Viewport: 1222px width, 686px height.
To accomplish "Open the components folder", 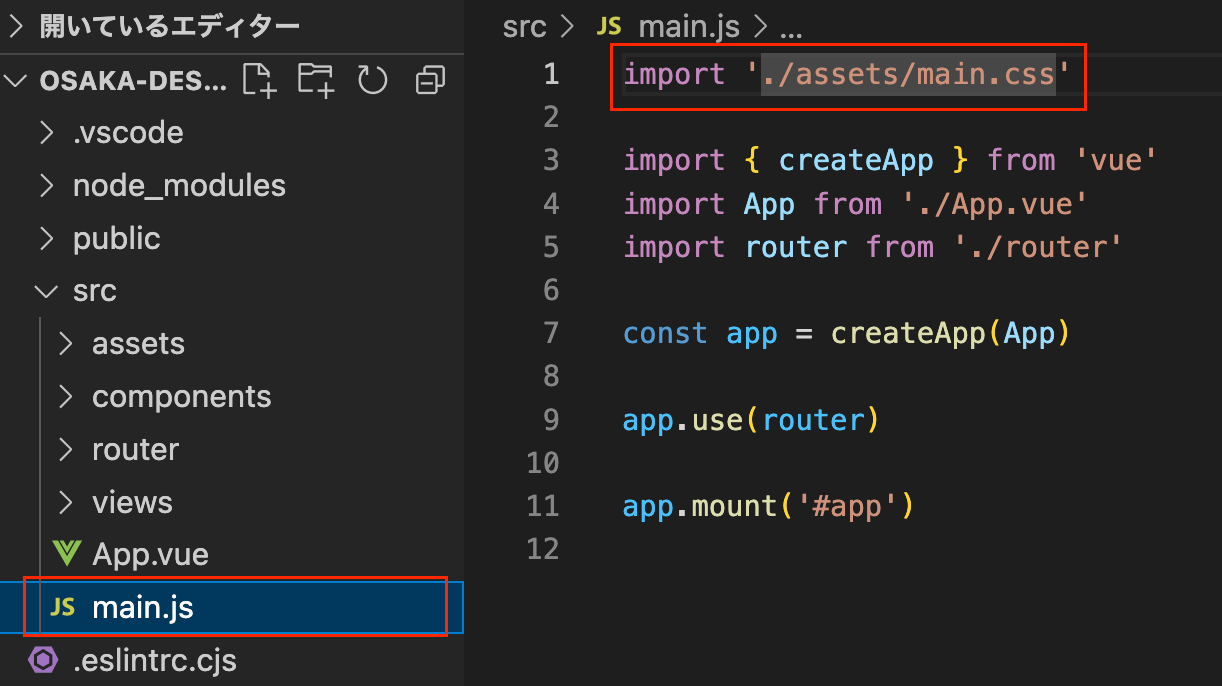I will (181, 396).
